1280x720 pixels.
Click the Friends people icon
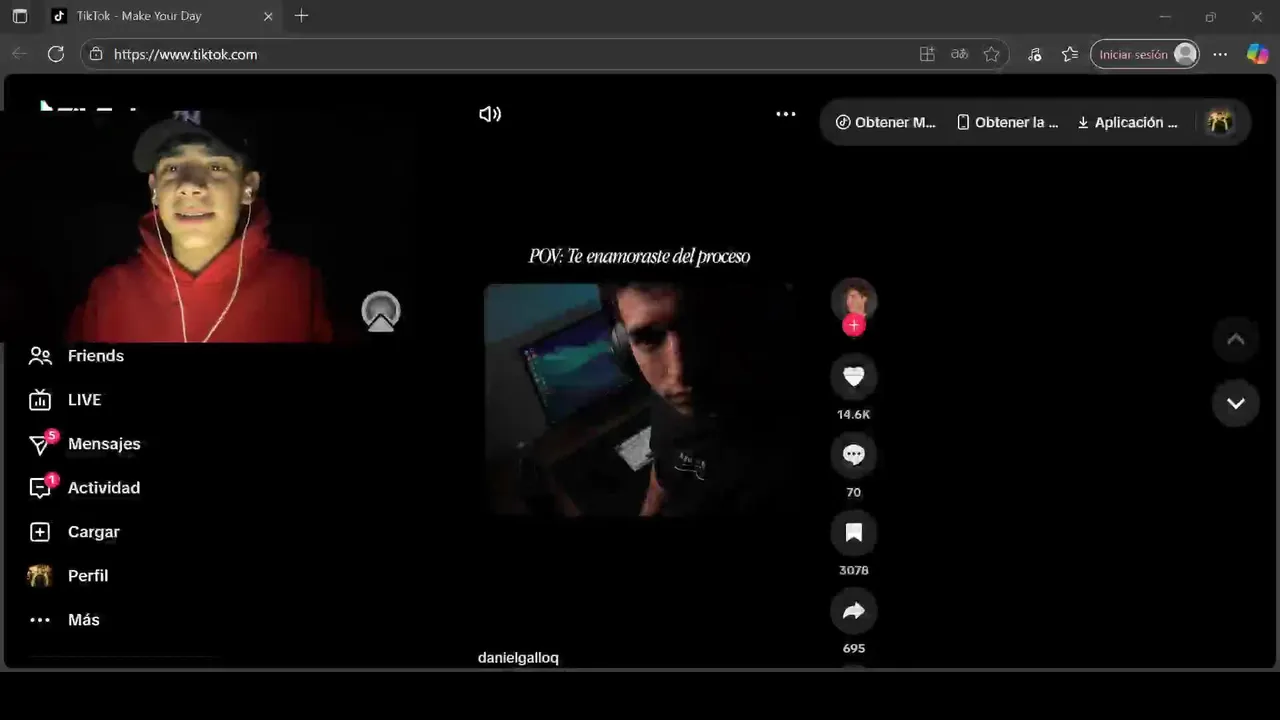pos(40,356)
